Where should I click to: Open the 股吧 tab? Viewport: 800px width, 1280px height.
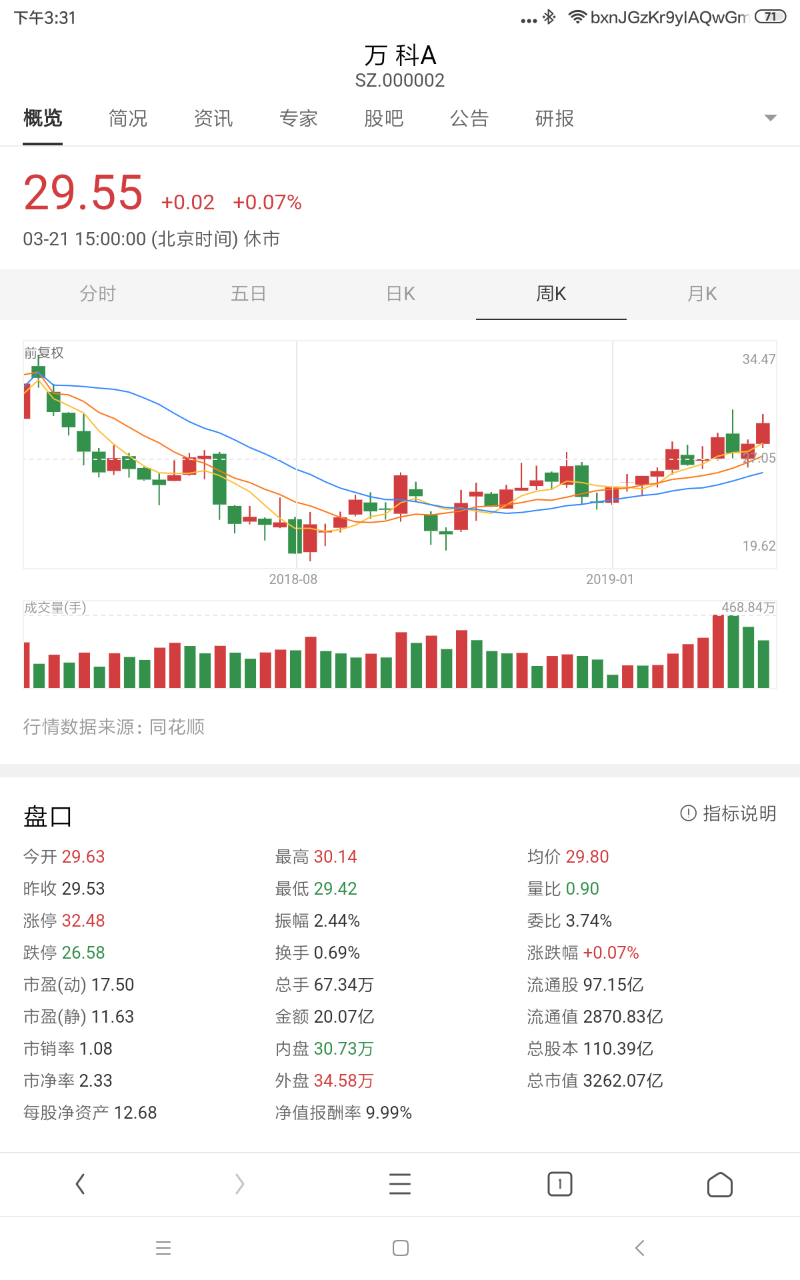[x=383, y=118]
